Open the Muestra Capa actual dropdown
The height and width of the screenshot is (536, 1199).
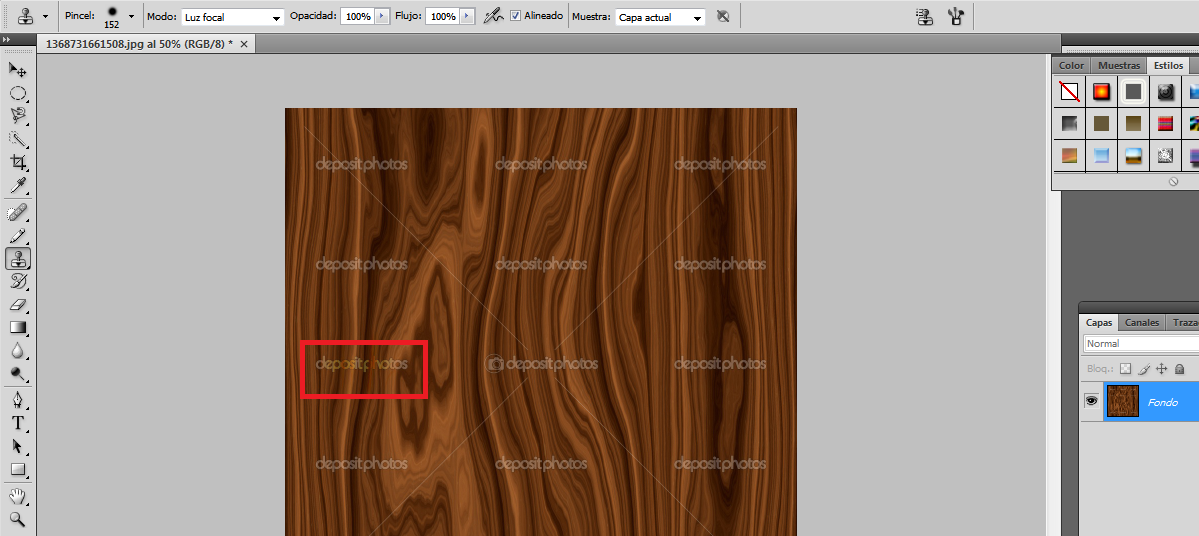660,17
